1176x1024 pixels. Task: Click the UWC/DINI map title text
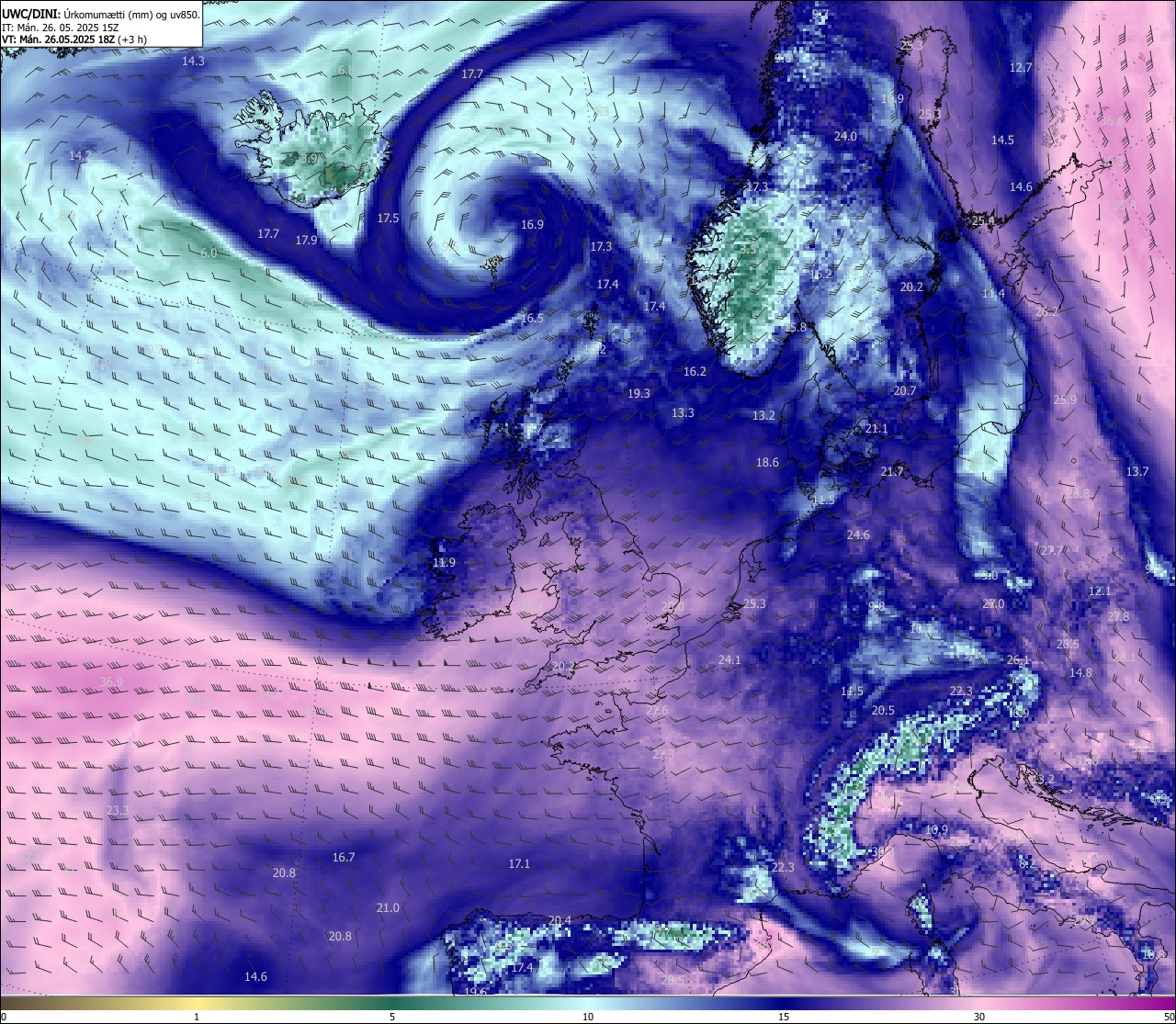[100, 13]
